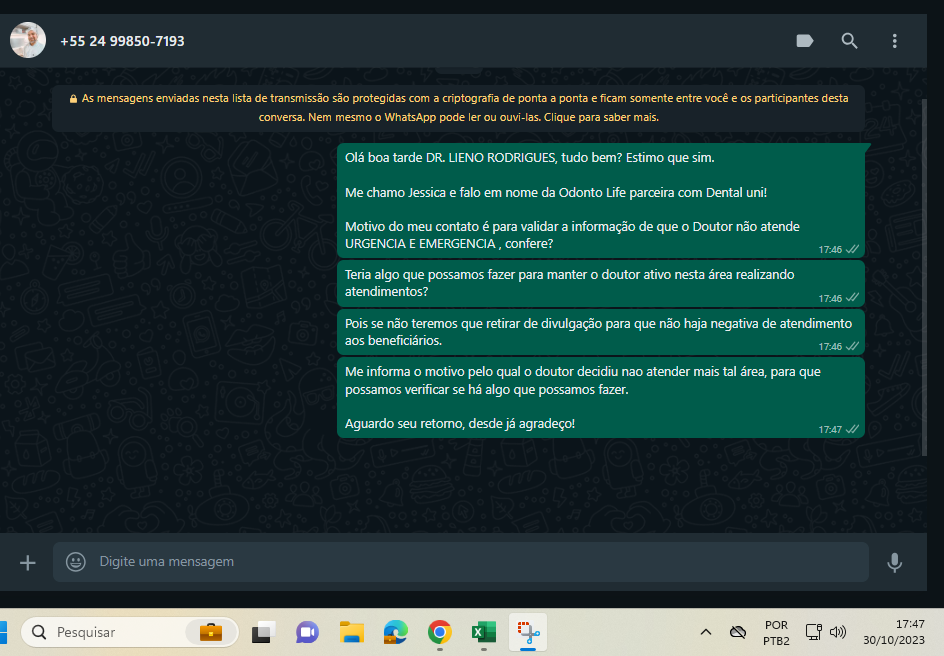This screenshot has height=656, width=944.
Task: Click double-check ticks on 17:47 message
Action: 852,429
